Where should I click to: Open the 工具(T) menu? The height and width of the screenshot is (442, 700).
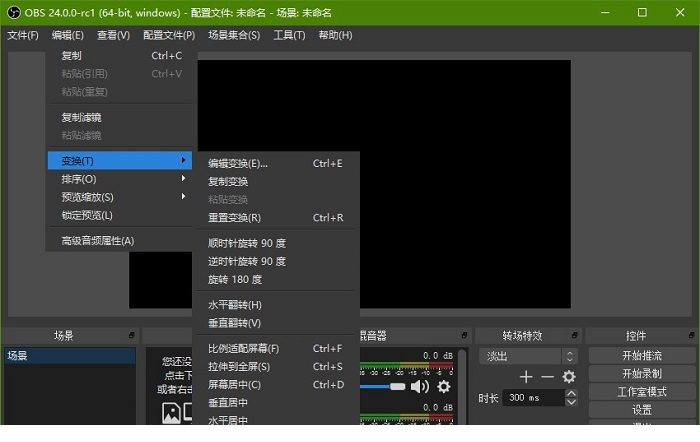[289, 35]
